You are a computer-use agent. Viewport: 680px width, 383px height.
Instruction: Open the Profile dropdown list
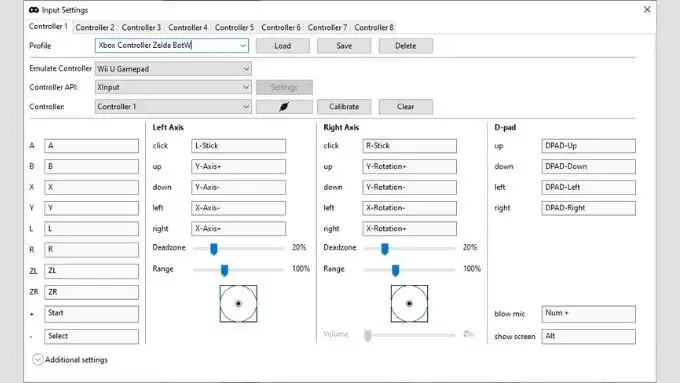click(x=243, y=46)
